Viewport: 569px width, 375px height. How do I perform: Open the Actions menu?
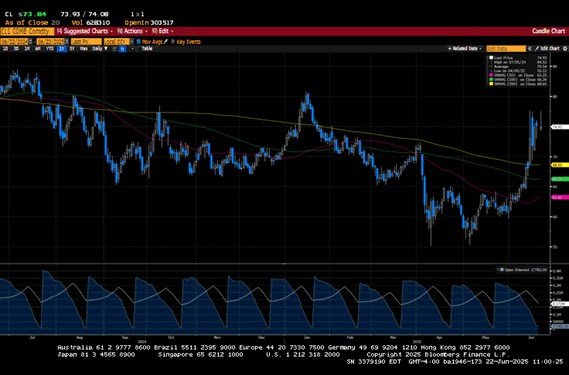pos(132,31)
